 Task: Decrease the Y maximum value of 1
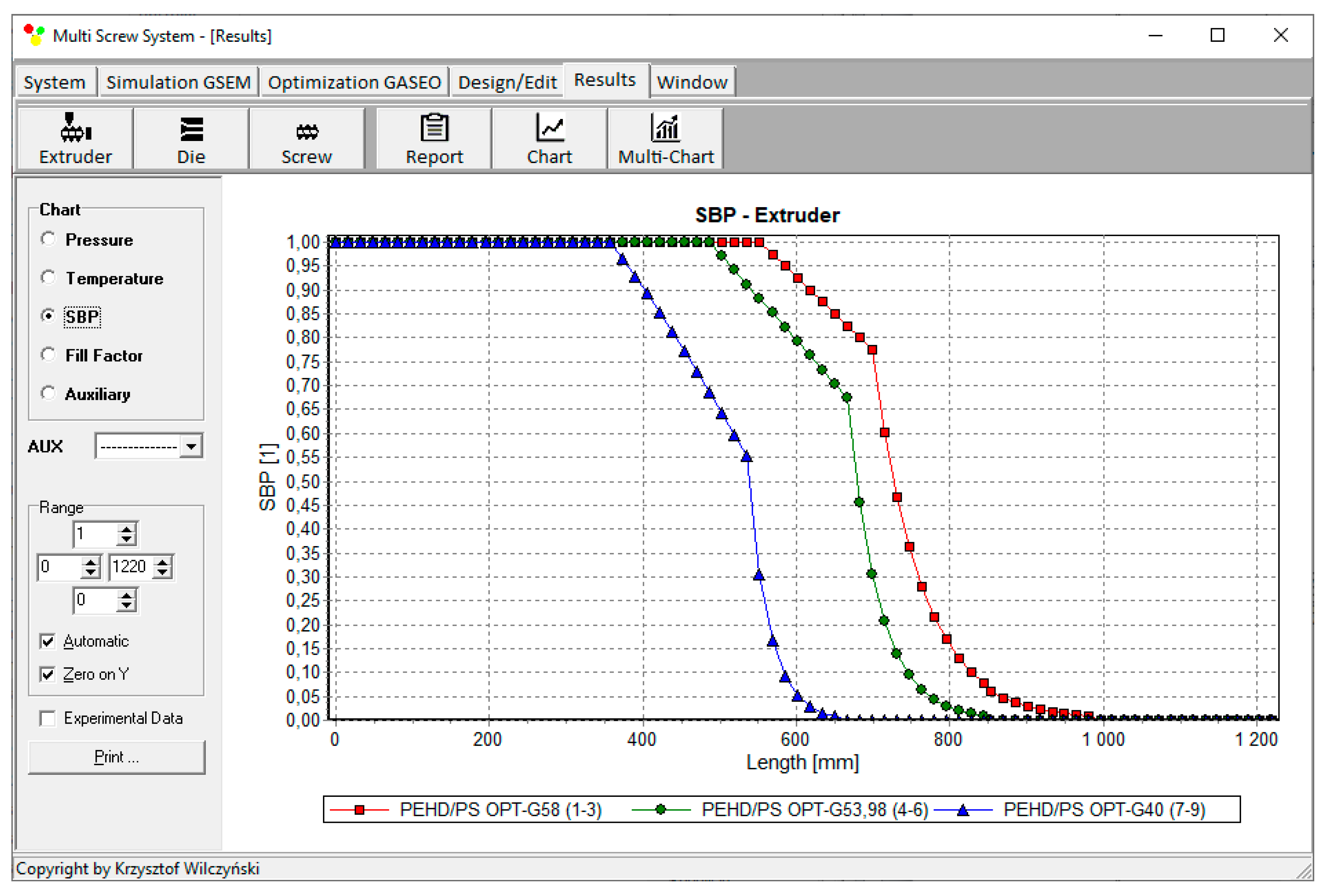point(127,539)
